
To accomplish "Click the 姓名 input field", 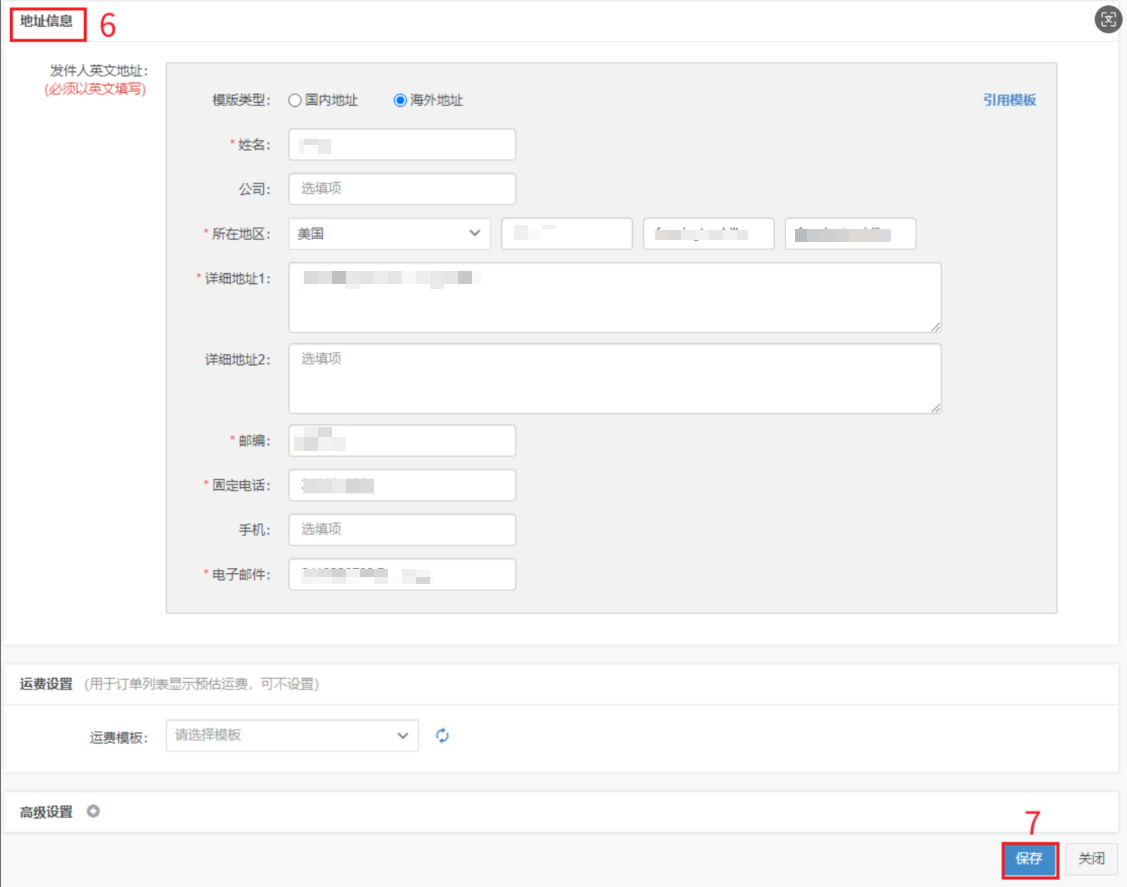I will [402, 145].
